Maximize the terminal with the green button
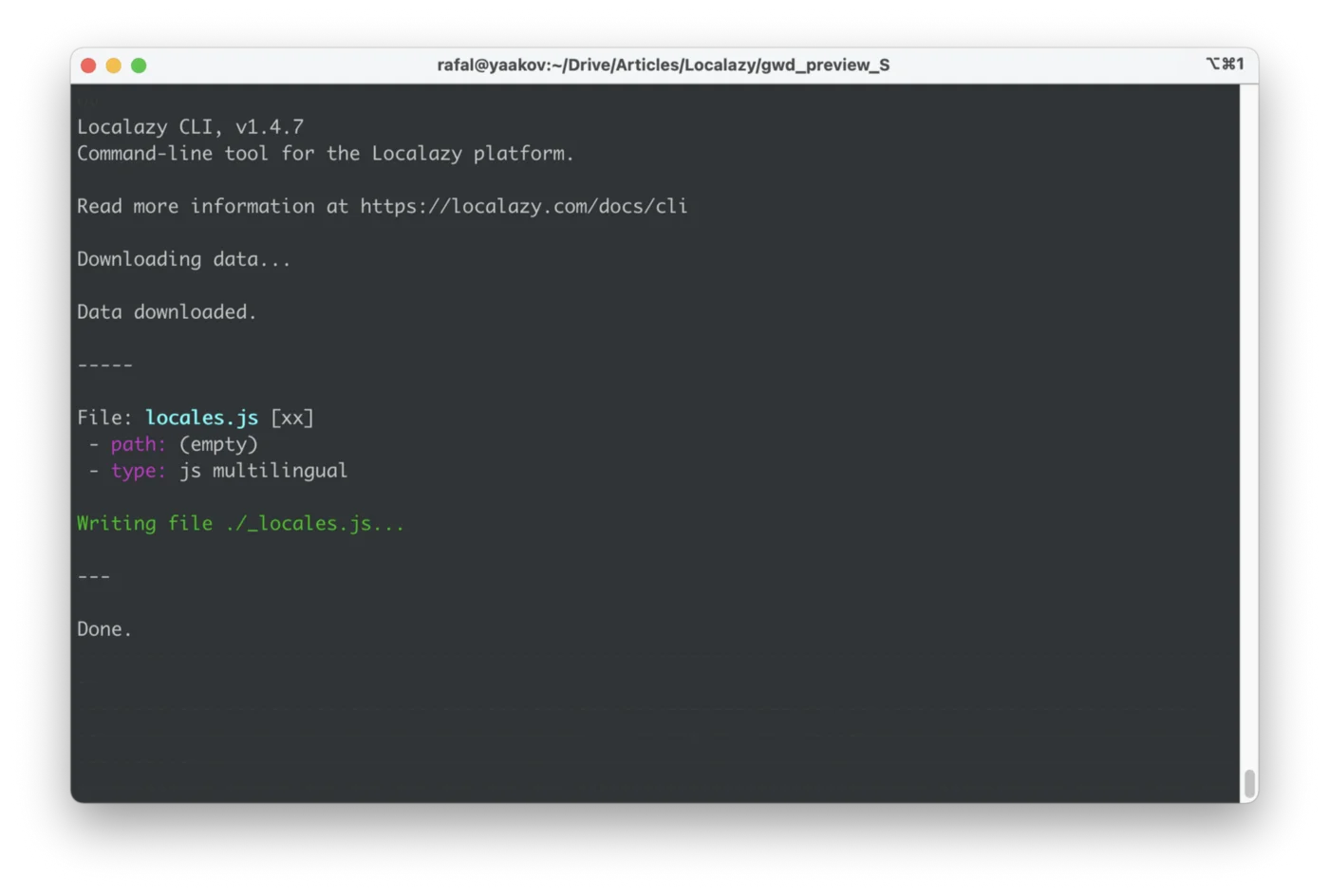This screenshot has height=896, width=1329. 139,65
